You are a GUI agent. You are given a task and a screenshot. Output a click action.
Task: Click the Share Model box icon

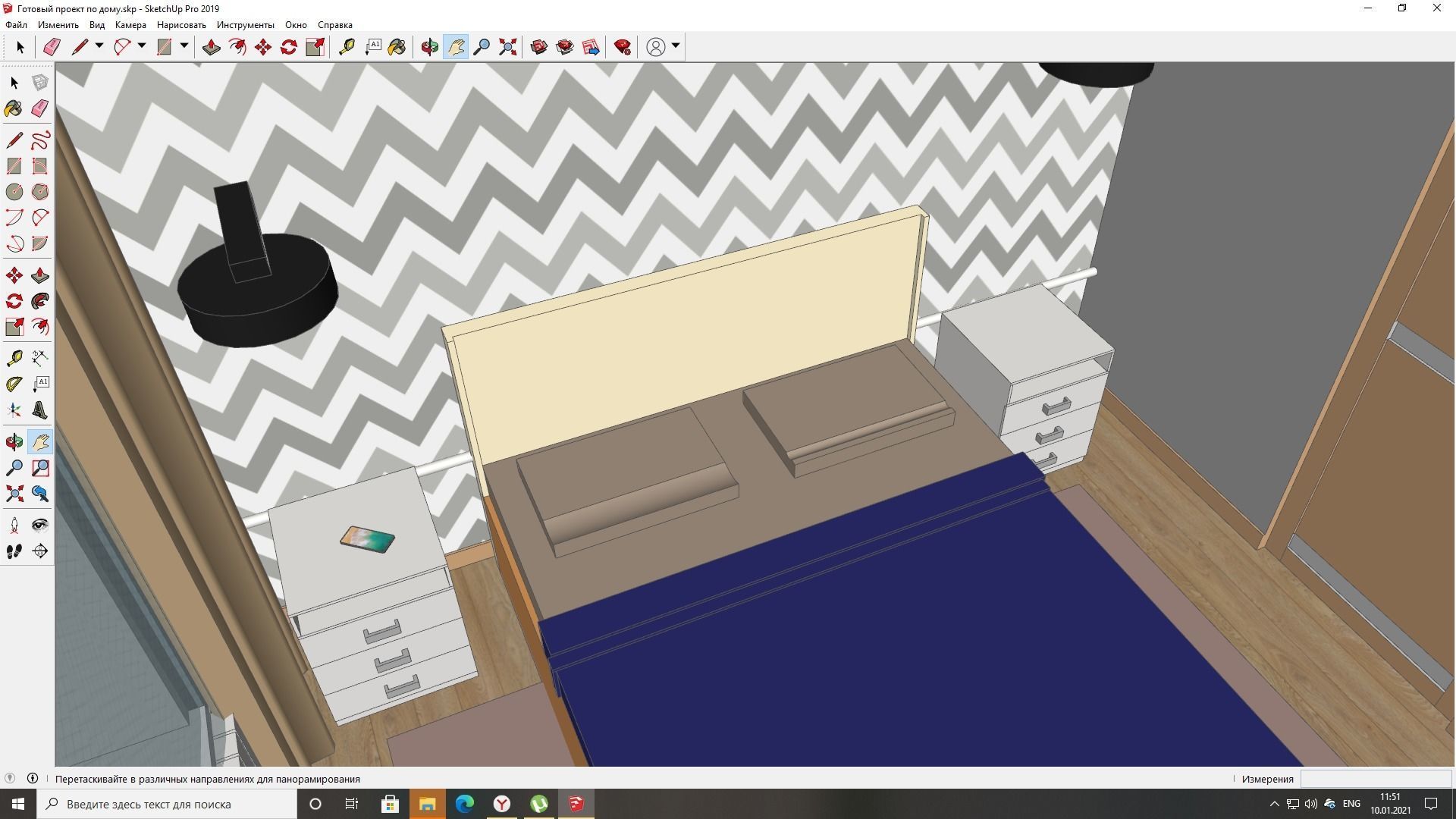[565, 47]
